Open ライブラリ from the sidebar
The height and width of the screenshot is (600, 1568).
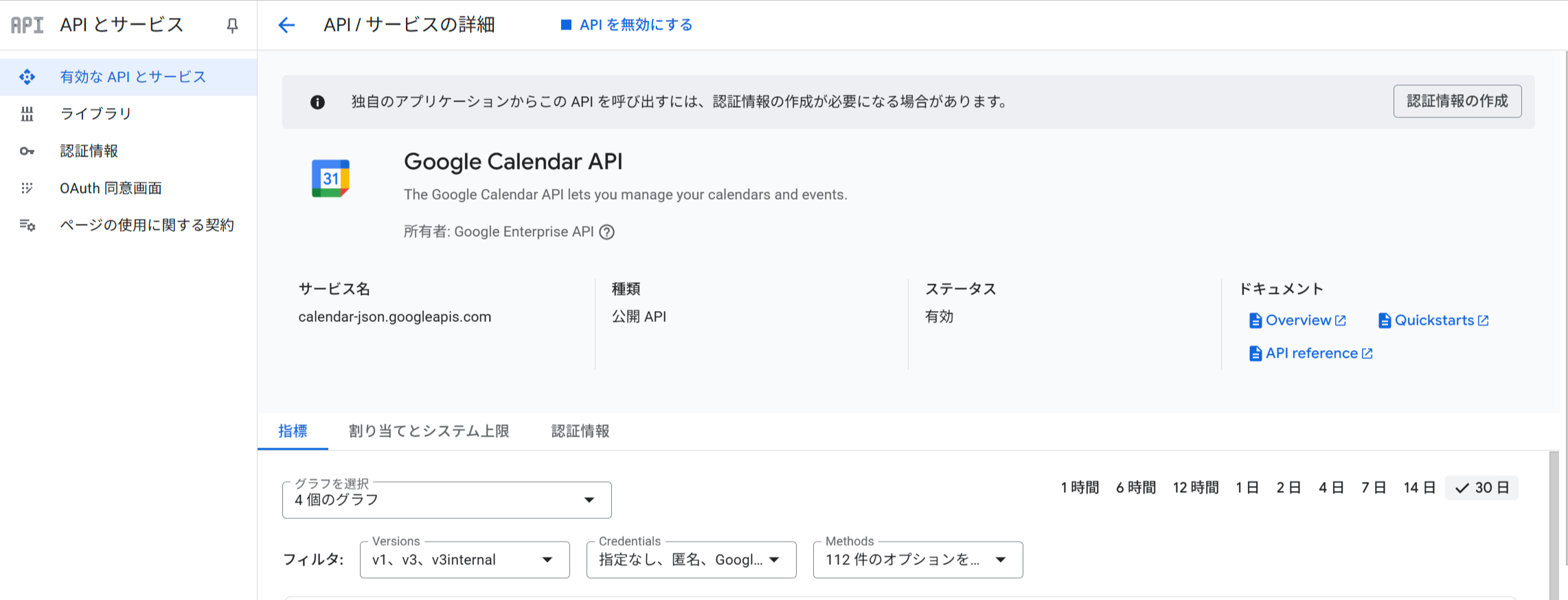coord(95,113)
